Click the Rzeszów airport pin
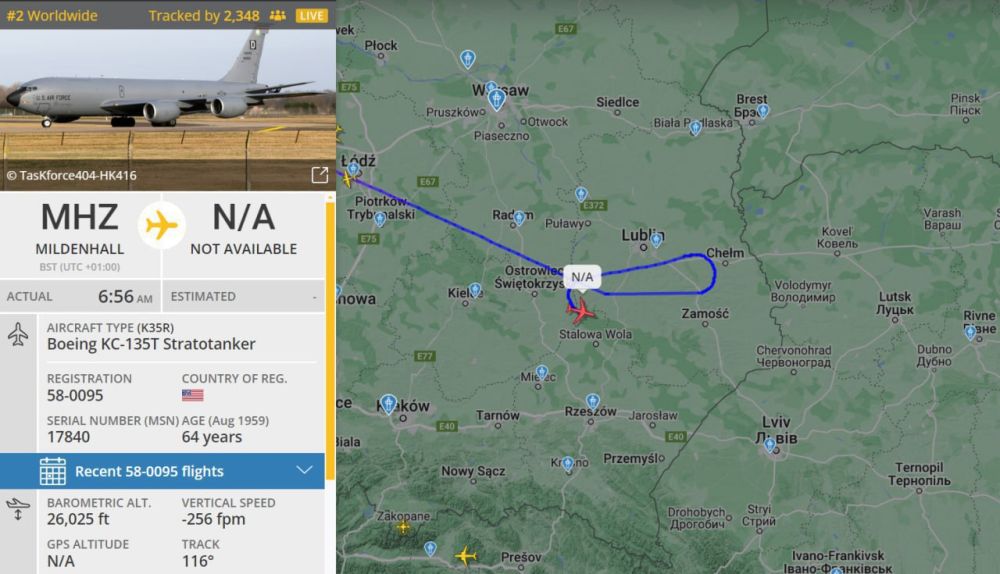 592,401
